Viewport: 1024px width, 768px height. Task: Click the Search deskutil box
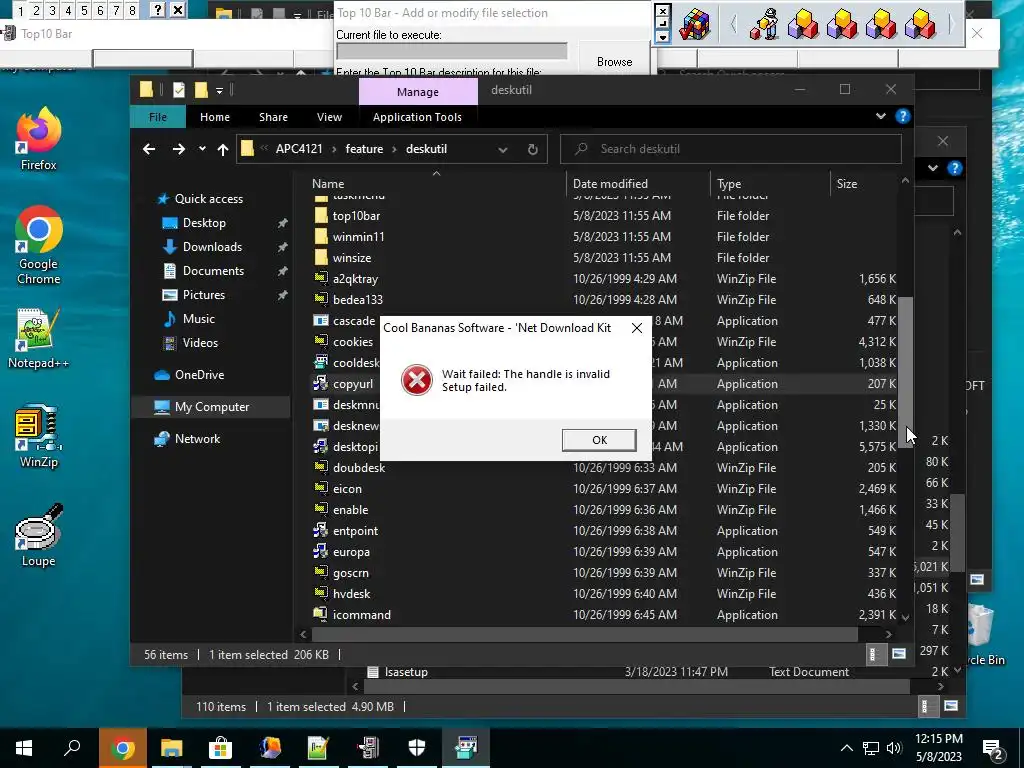730,149
